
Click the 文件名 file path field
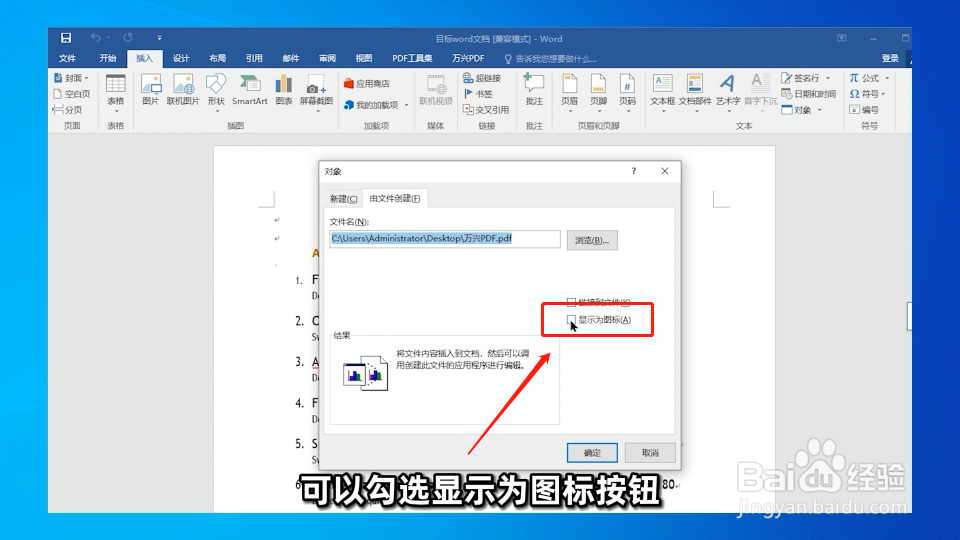[445, 239]
